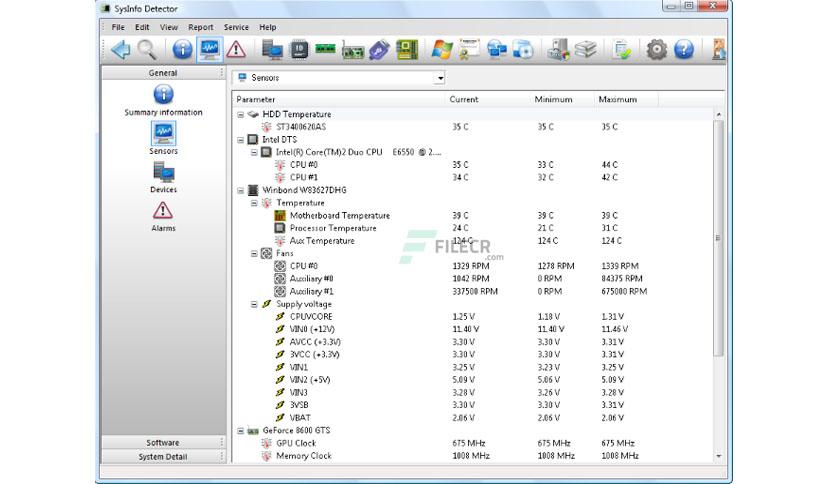Image resolution: width=836 pixels, height=484 pixels.
Task: Select the Memory Clock row
Action: click(473, 456)
